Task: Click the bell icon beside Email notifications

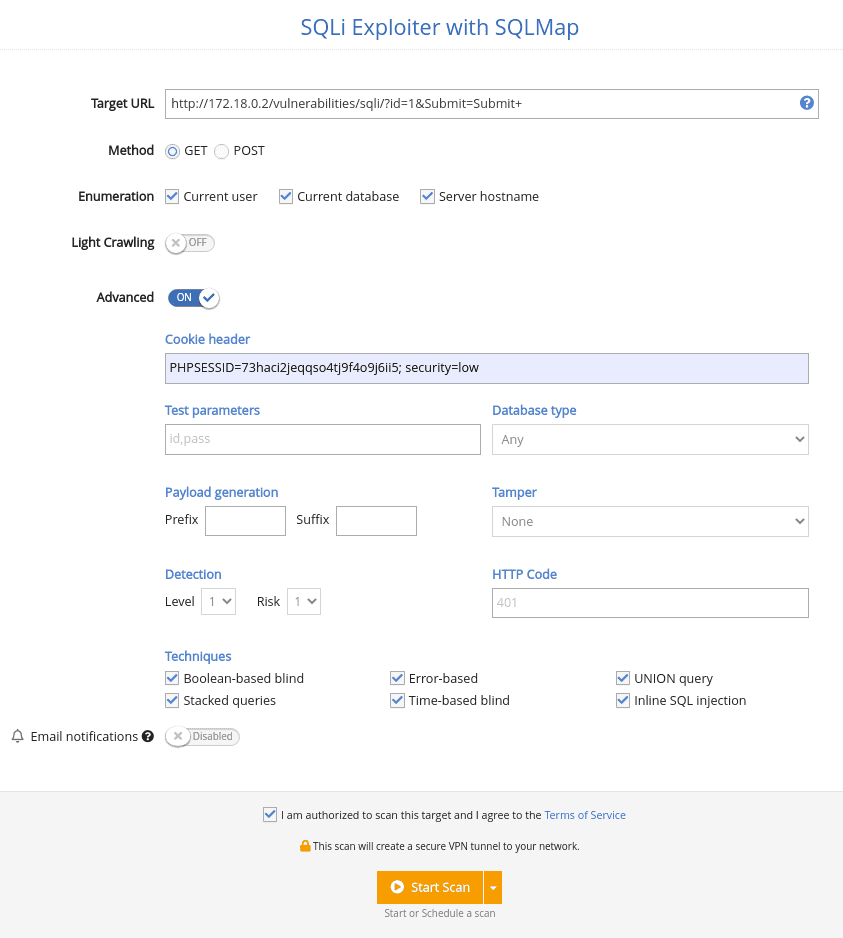Action: [x=16, y=736]
